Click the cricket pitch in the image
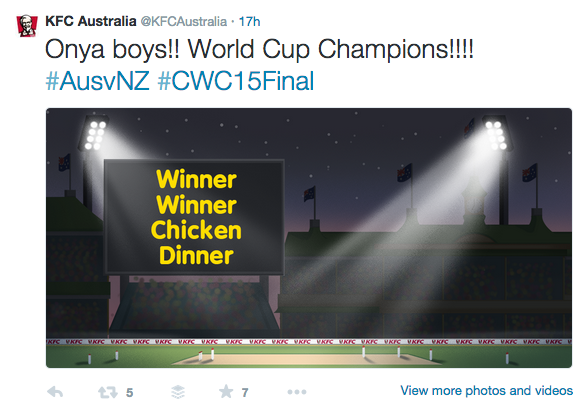 click(307, 360)
